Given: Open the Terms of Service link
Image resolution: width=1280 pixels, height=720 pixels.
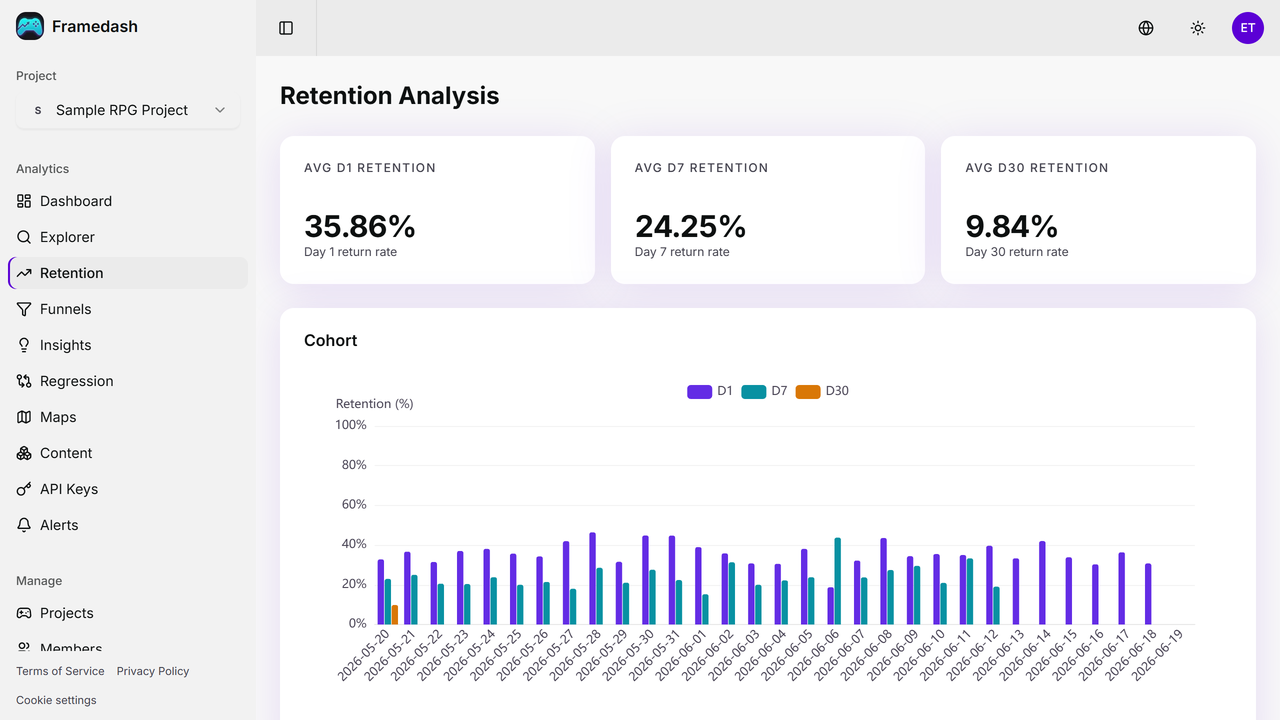Looking at the screenshot, I should 60,671.
